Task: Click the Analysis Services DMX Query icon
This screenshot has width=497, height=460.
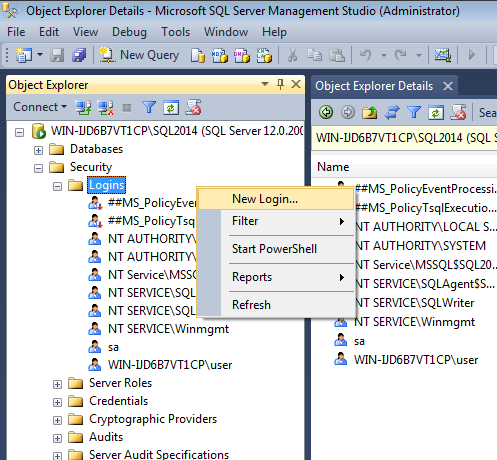Action: tap(242, 55)
